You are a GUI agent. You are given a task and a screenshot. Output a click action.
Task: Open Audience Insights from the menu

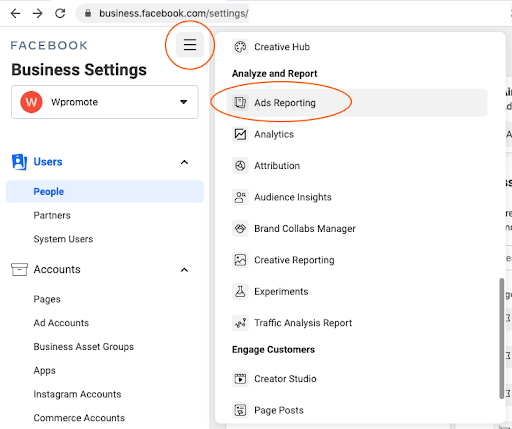pyautogui.click(x=293, y=197)
